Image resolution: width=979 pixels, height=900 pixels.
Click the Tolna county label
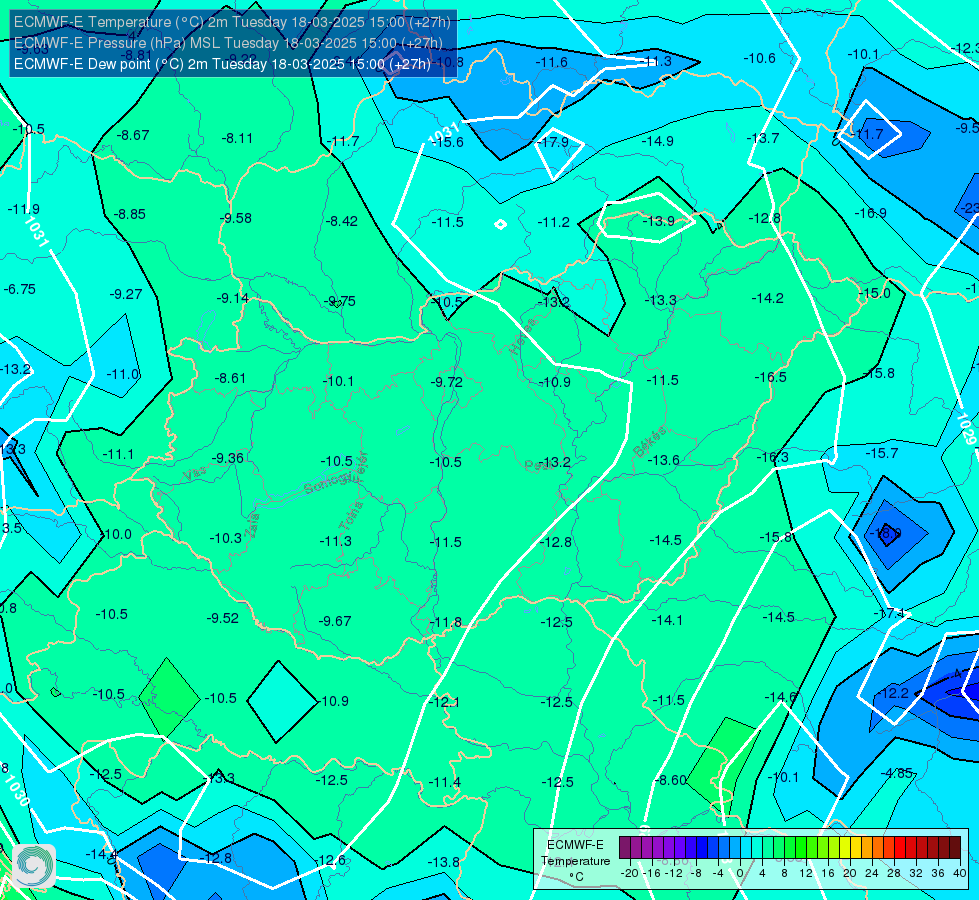tap(350, 516)
